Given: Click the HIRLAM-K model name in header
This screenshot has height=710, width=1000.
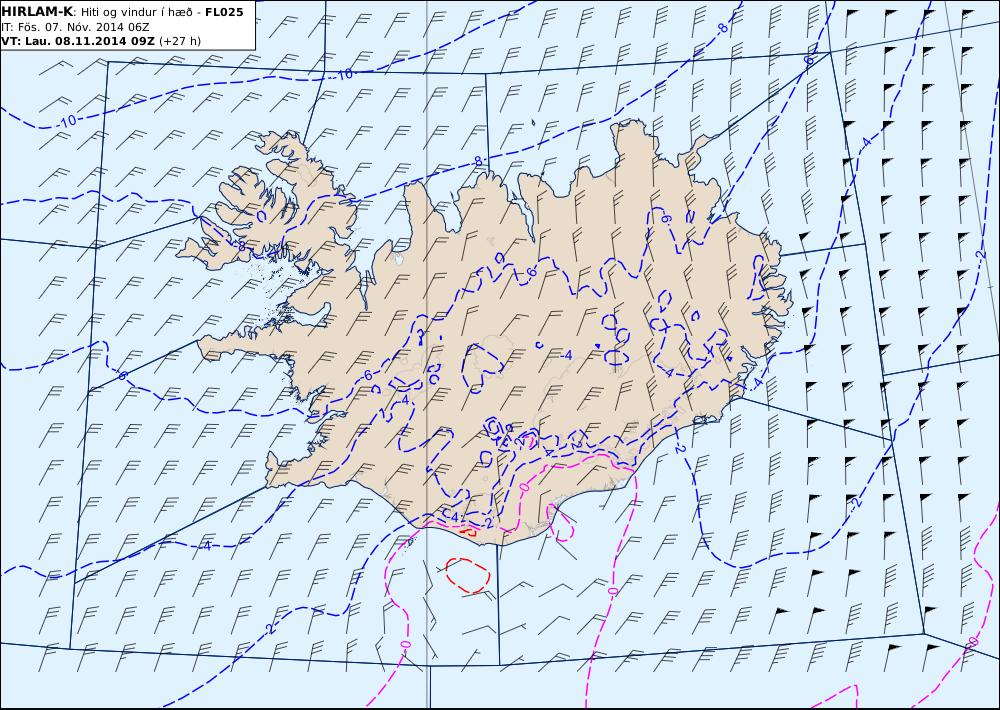Looking at the screenshot, I should 38,12.
